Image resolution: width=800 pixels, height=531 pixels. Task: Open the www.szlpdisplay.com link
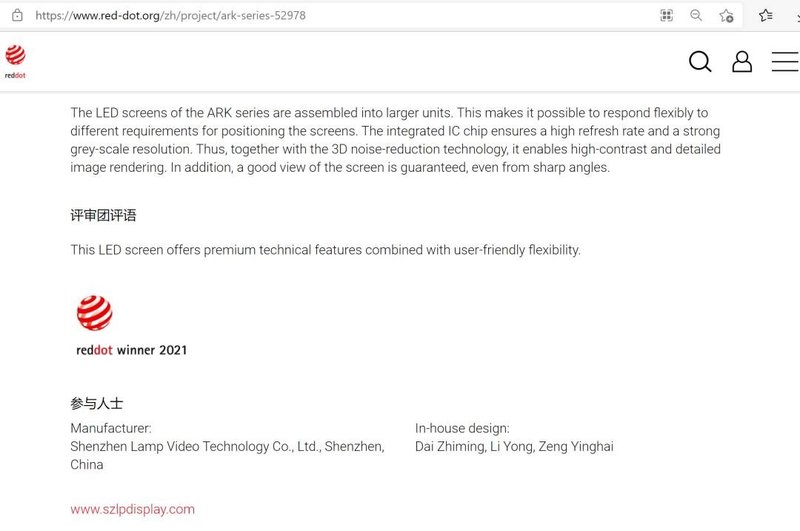coord(132,509)
